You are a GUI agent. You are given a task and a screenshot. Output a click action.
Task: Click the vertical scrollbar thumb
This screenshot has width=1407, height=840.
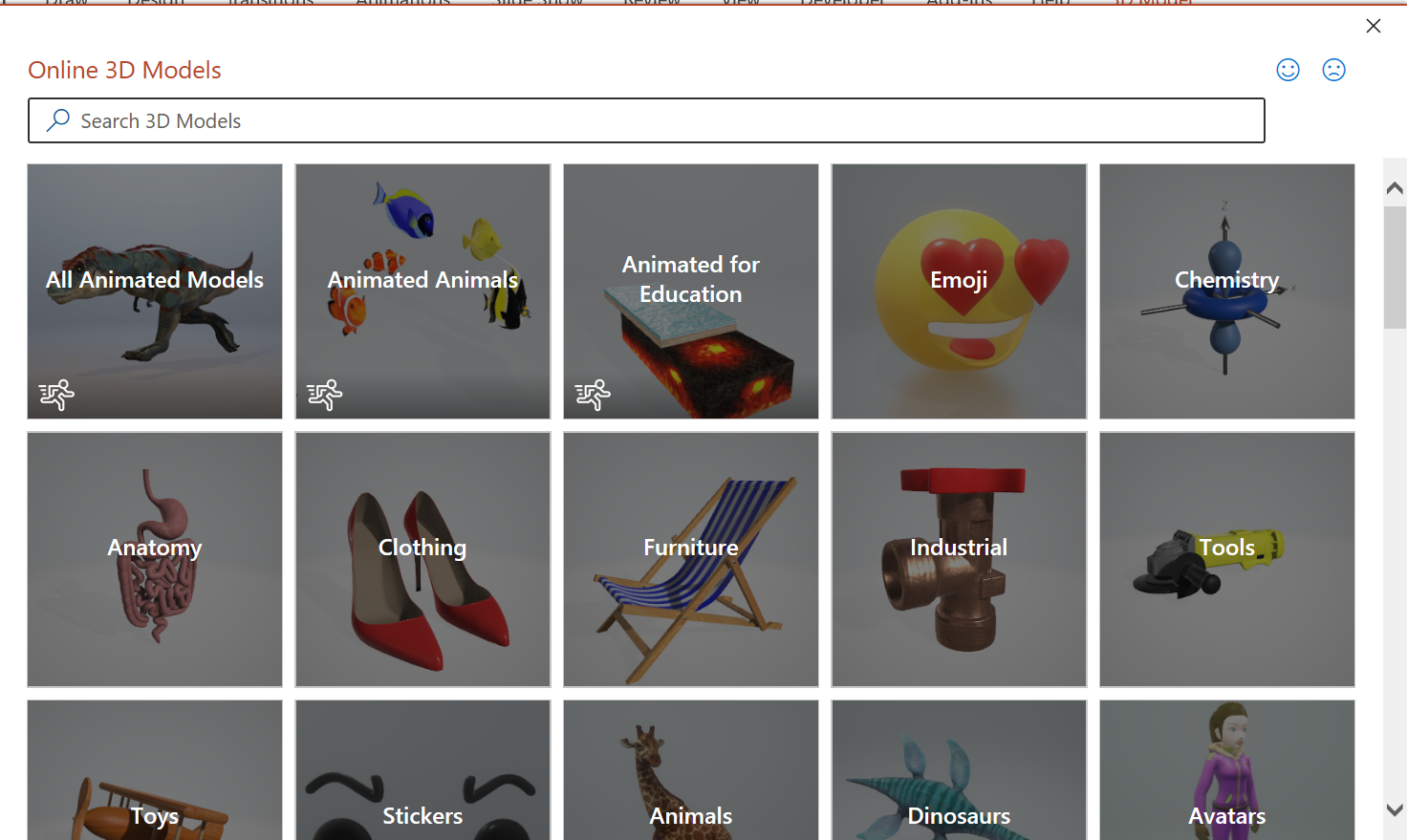tap(1395, 268)
